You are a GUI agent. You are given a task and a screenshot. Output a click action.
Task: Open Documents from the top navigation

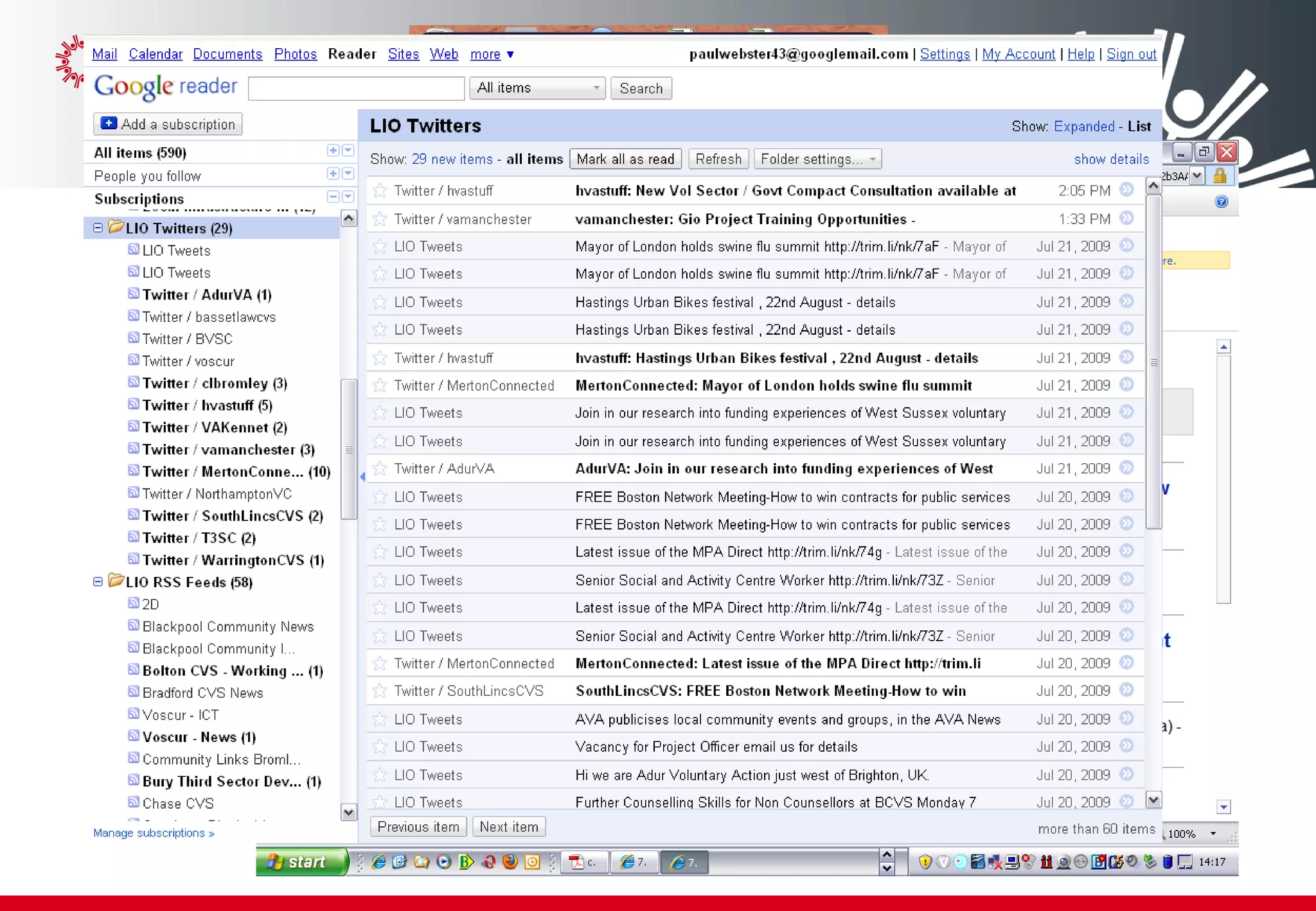coord(227,55)
